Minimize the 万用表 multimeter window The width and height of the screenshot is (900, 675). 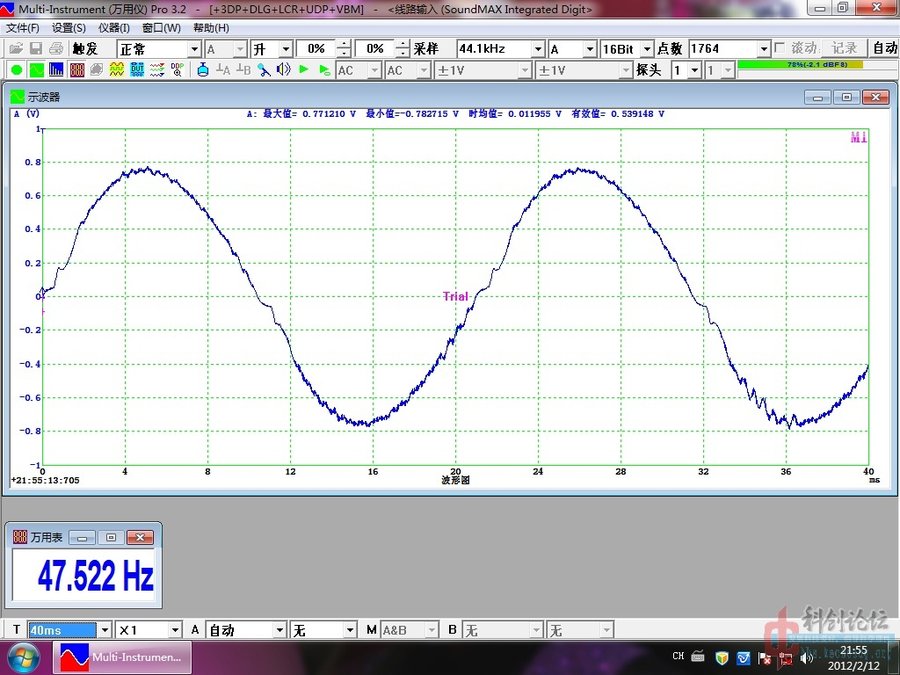pyautogui.click(x=82, y=537)
